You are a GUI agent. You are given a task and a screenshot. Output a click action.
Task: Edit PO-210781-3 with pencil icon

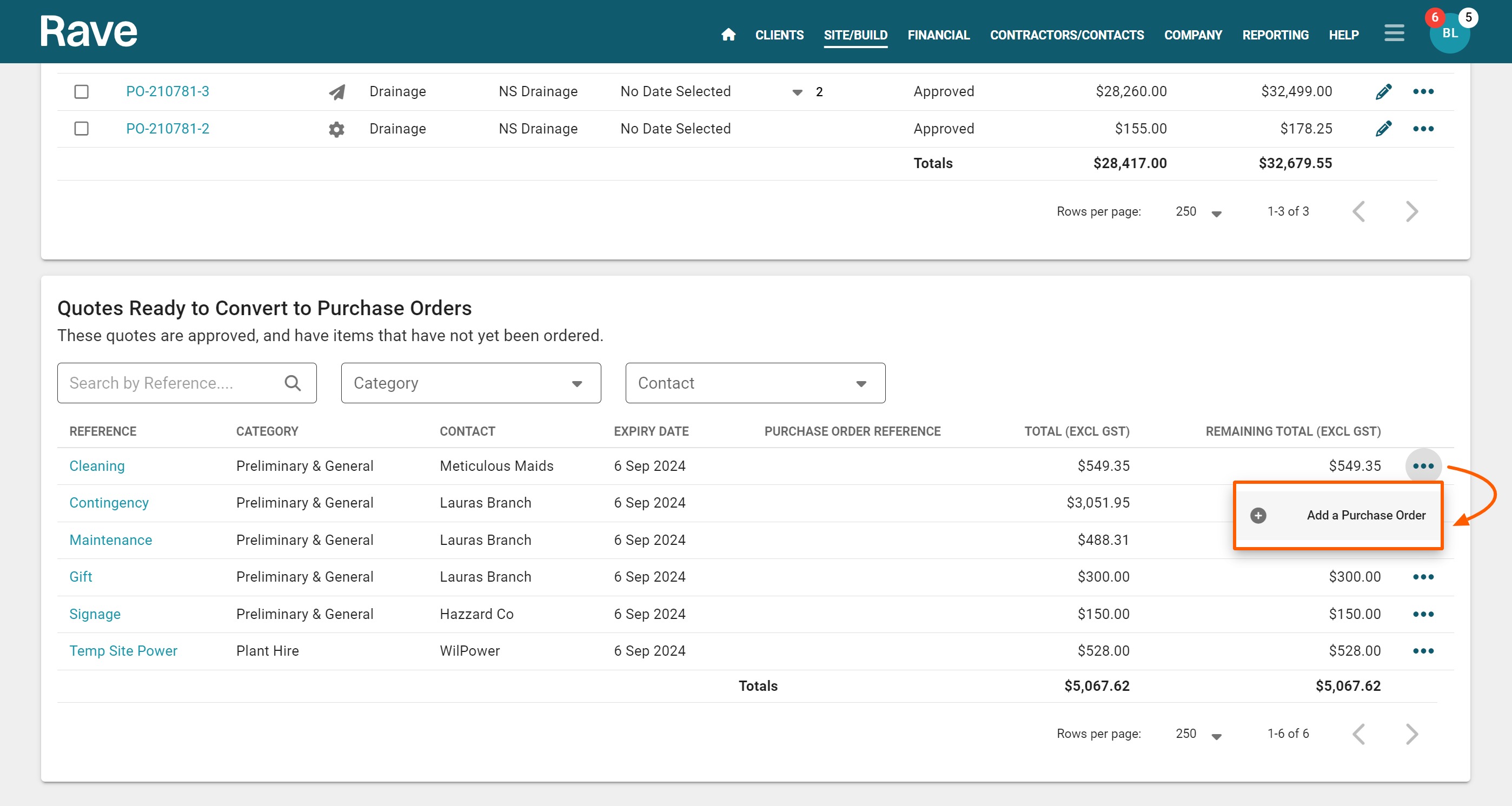pos(1383,91)
